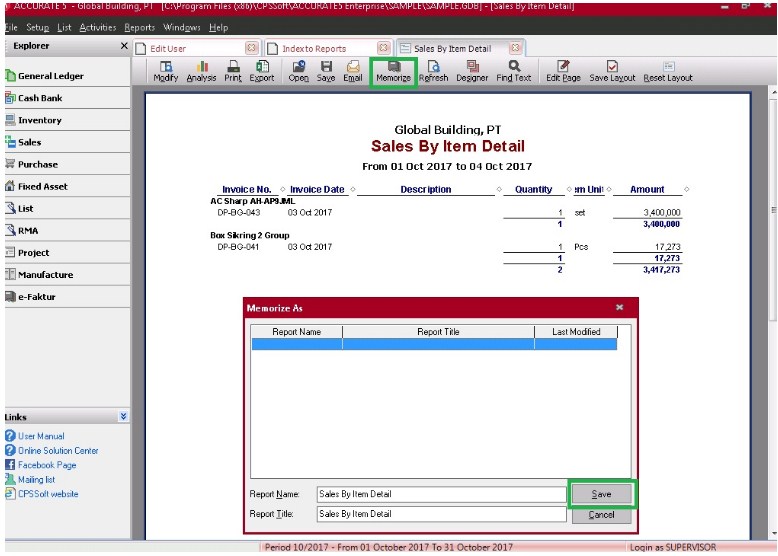Sort by Last Modified column header
This screenshot has width=778, height=556.
pyautogui.click(x=577, y=331)
